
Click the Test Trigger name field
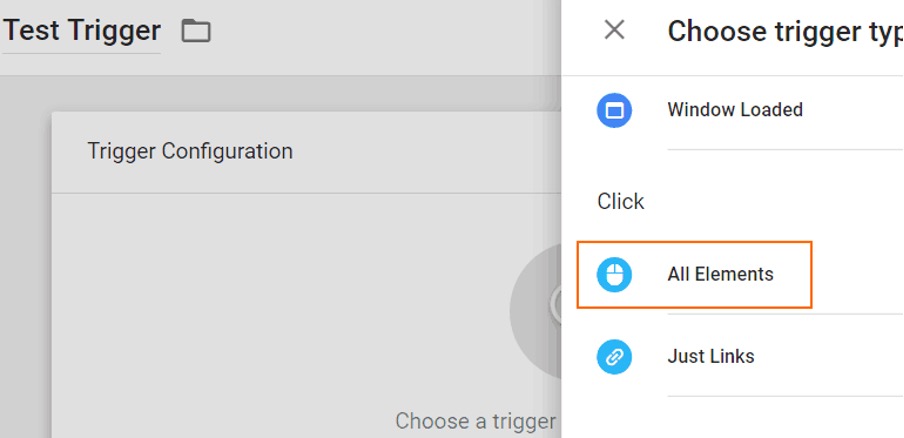pos(81,31)
